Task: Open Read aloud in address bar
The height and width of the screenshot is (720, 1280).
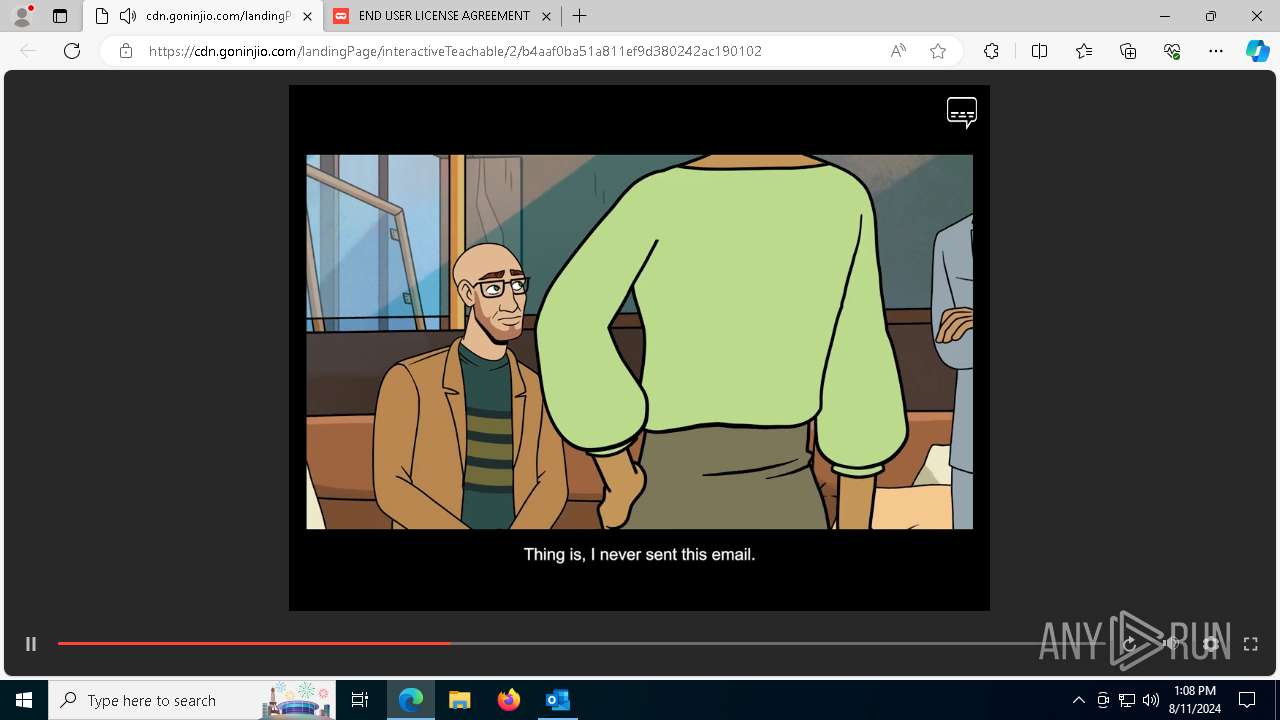Action: [x=898, y=51]
